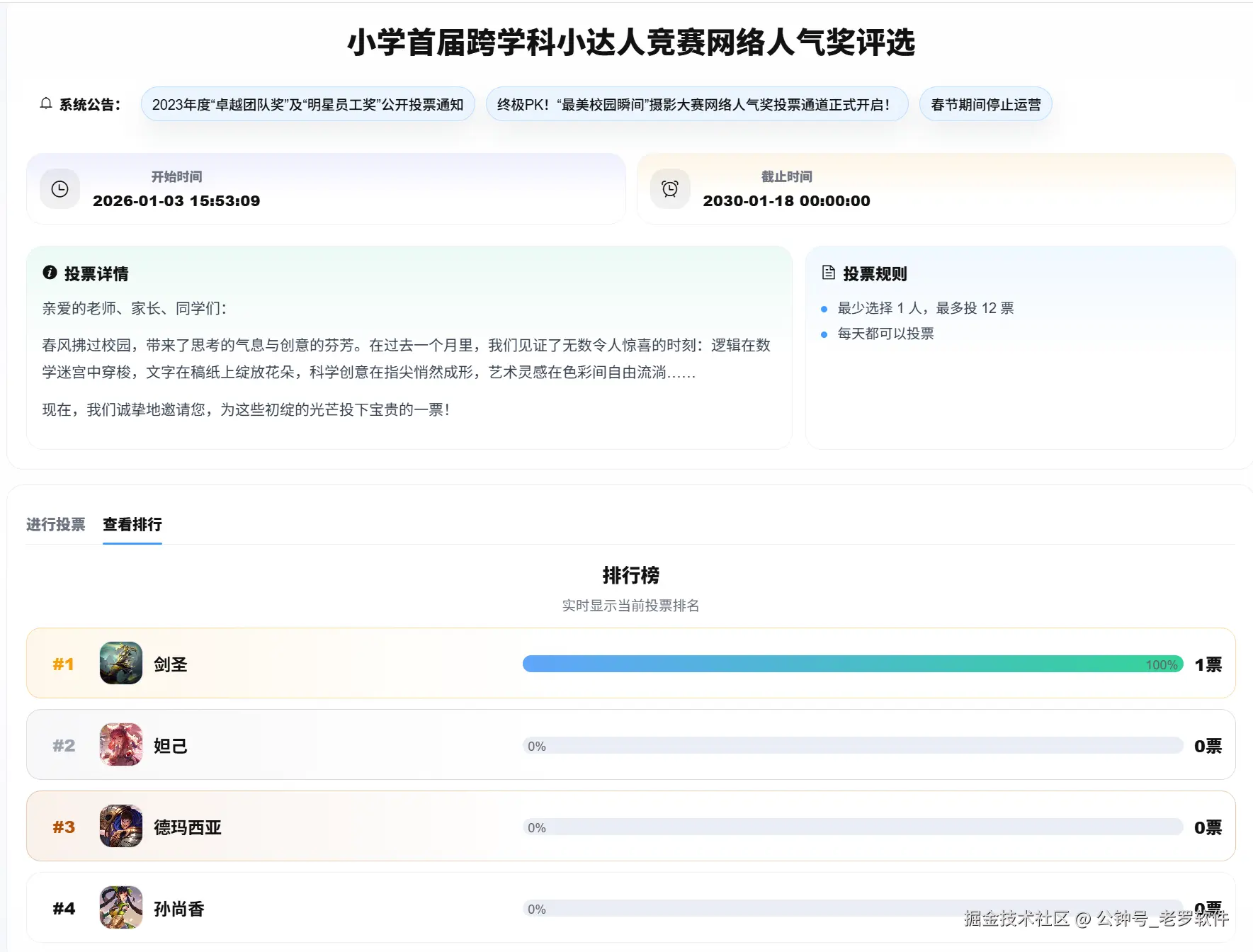The width and height of the screenshot is (1253, 952).
Task: Click the info icon beside 投票详情
Action: click(50, 273)
